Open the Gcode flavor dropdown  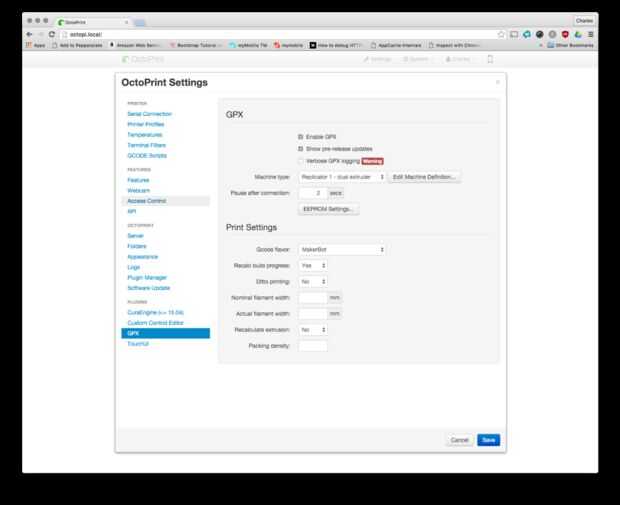coord(342,250)
